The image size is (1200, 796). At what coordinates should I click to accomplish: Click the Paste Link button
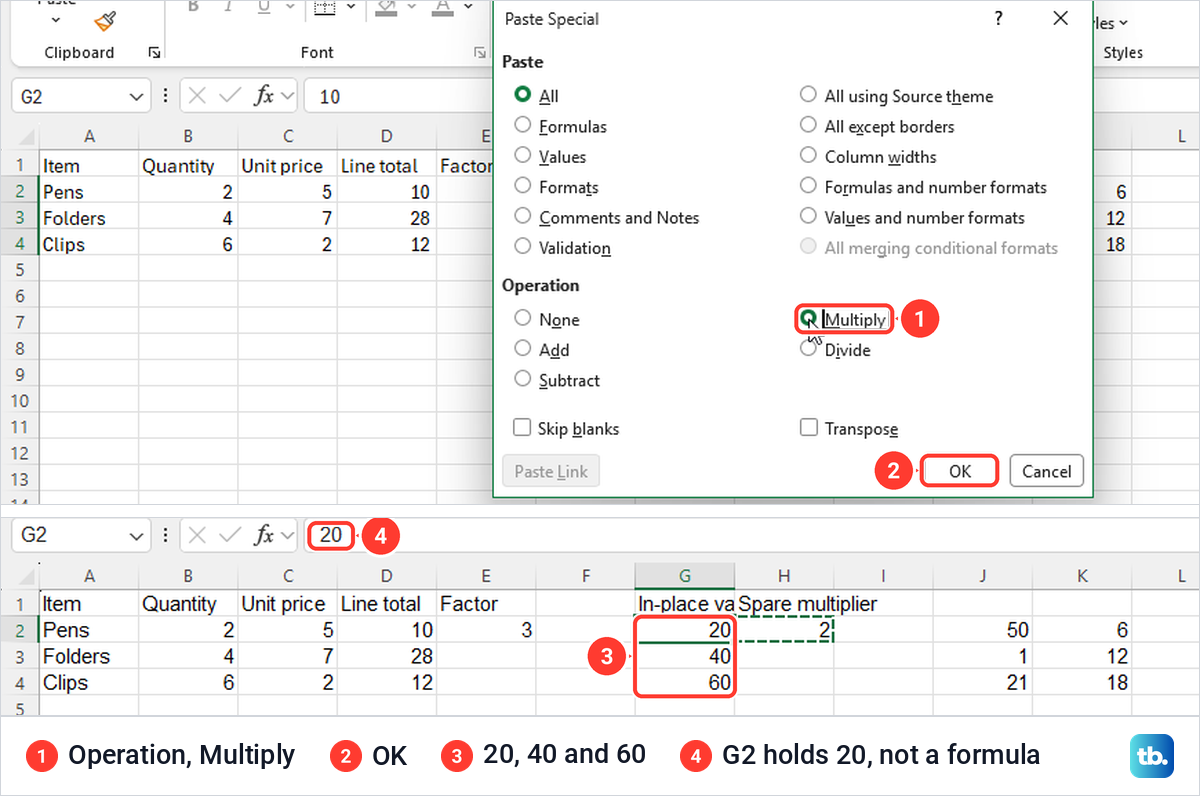[x=551, y=471]
